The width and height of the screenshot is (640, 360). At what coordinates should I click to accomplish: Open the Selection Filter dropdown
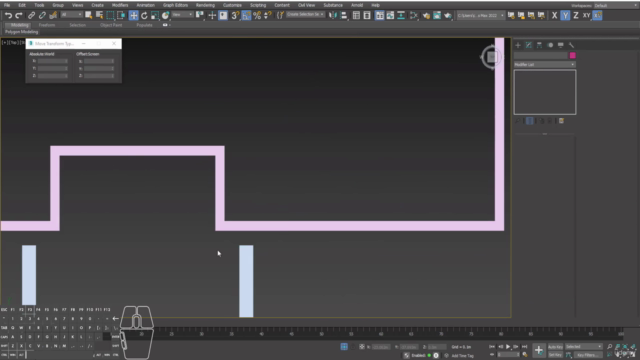pyautogui.click(x=71, y=15)
